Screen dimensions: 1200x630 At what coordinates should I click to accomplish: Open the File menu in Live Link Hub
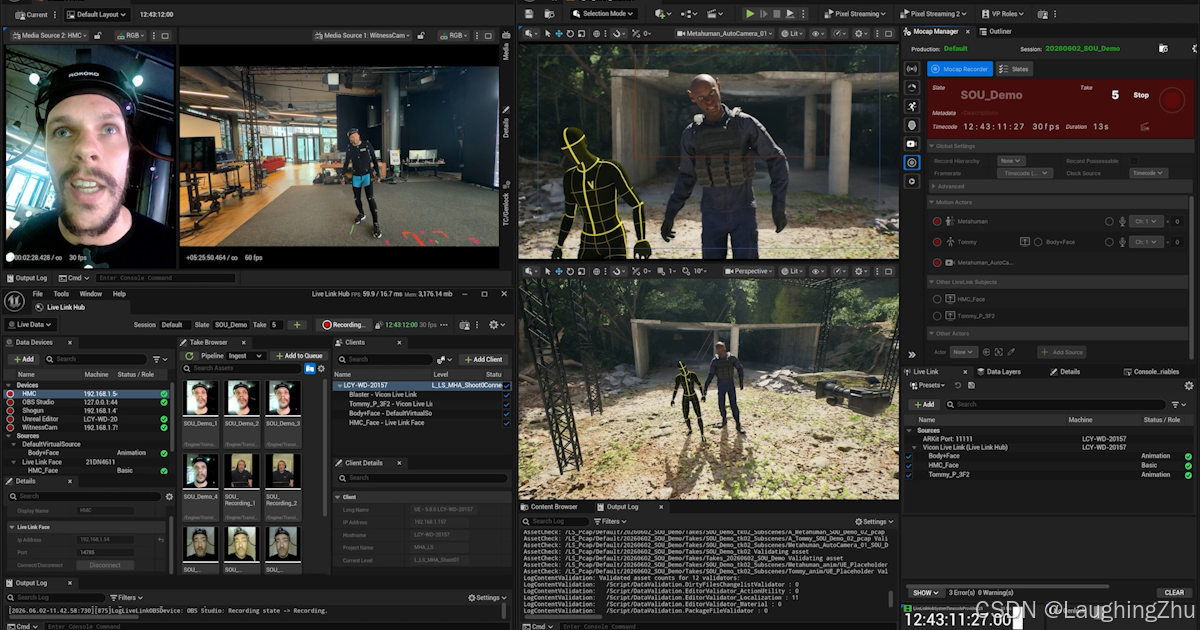pyautogui.click(x=38, y=294)
